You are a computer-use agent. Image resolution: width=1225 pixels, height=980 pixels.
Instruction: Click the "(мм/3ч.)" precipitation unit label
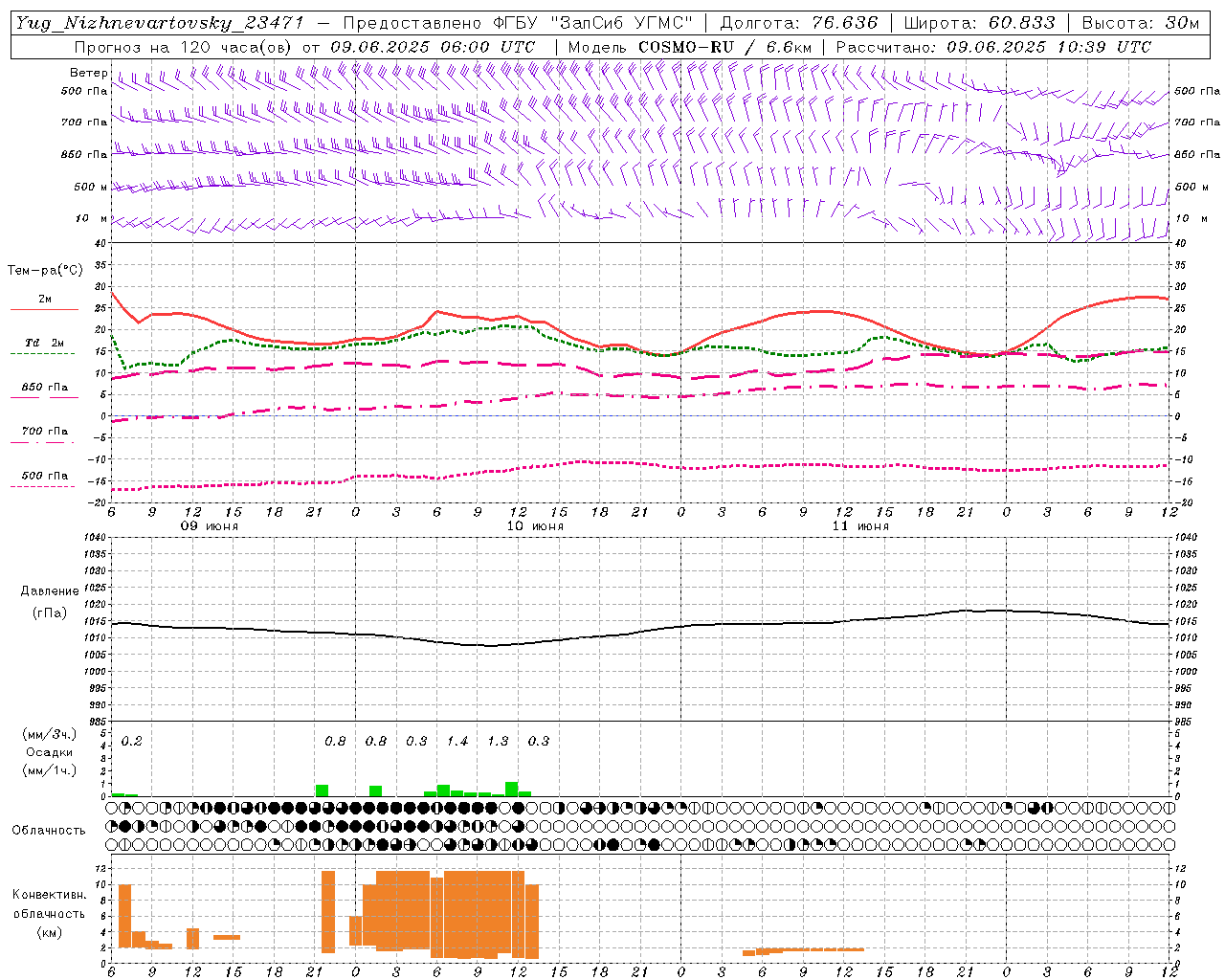coord(50,734)
